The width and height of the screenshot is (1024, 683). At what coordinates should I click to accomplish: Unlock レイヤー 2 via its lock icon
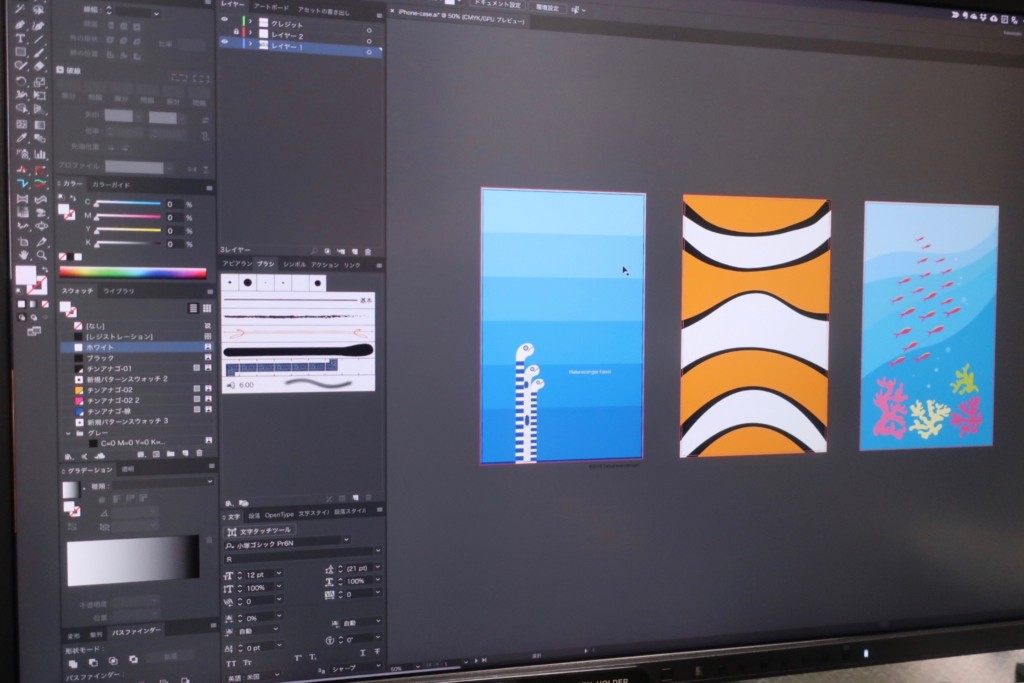pos(236,33)
